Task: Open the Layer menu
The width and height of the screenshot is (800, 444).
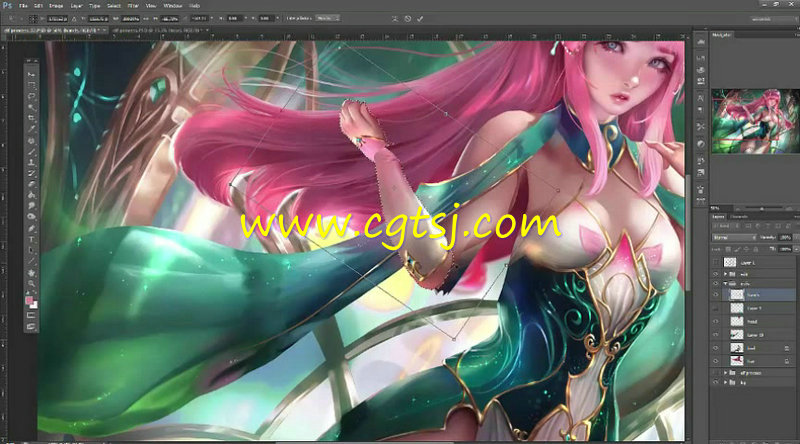Action: pos(76,6)
